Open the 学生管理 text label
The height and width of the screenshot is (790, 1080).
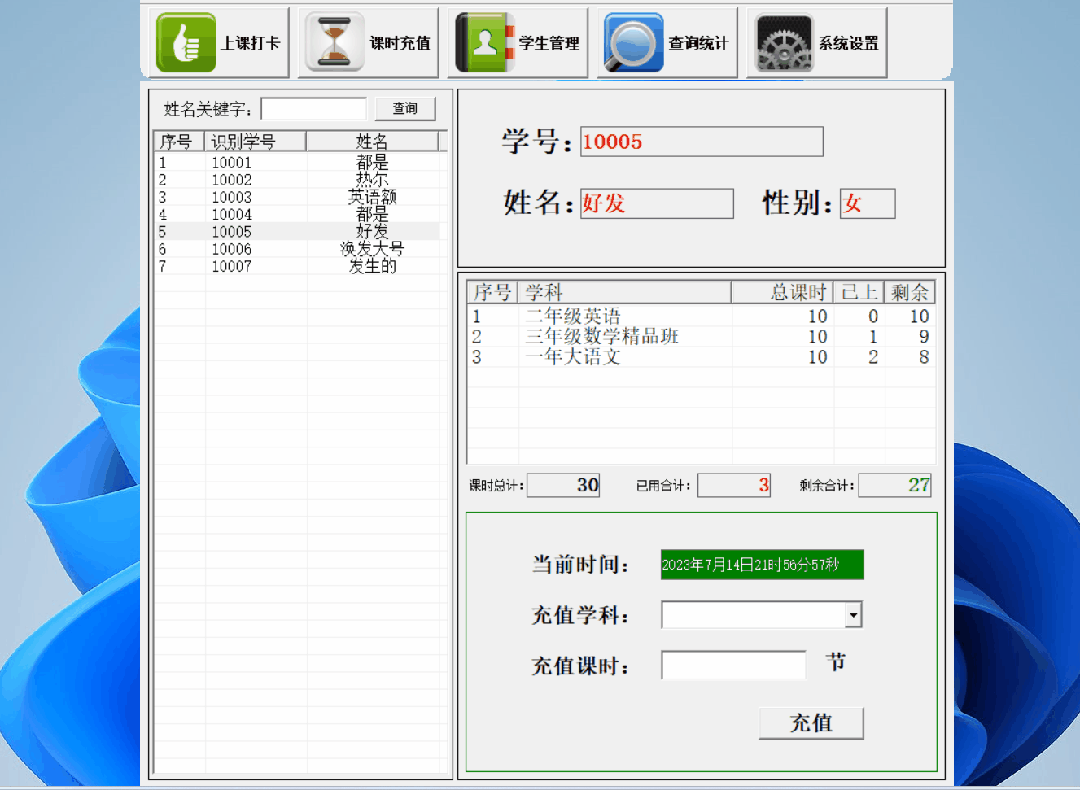(x=549, y=43)
